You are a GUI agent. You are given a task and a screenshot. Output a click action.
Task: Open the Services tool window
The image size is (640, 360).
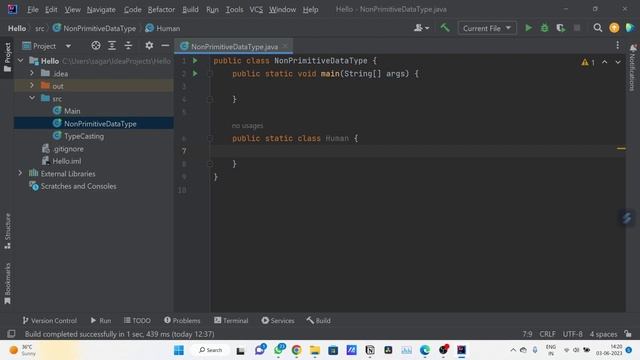[x=278, y=320]
